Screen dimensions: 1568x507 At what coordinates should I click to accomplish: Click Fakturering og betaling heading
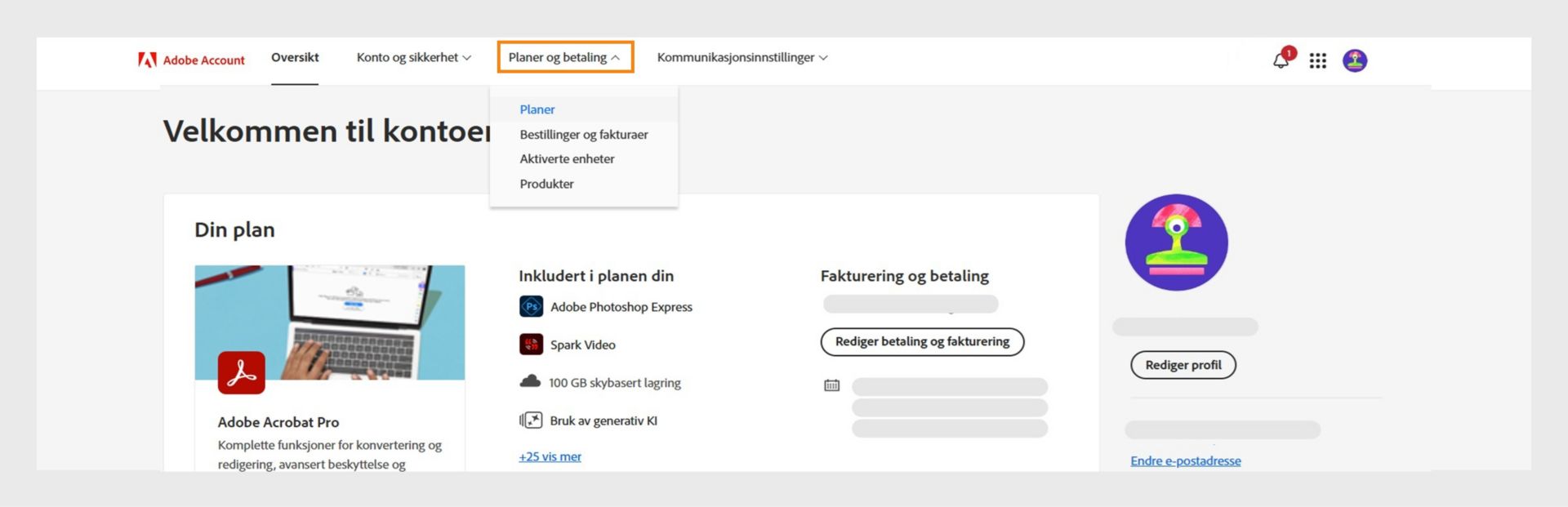[905, 276]
